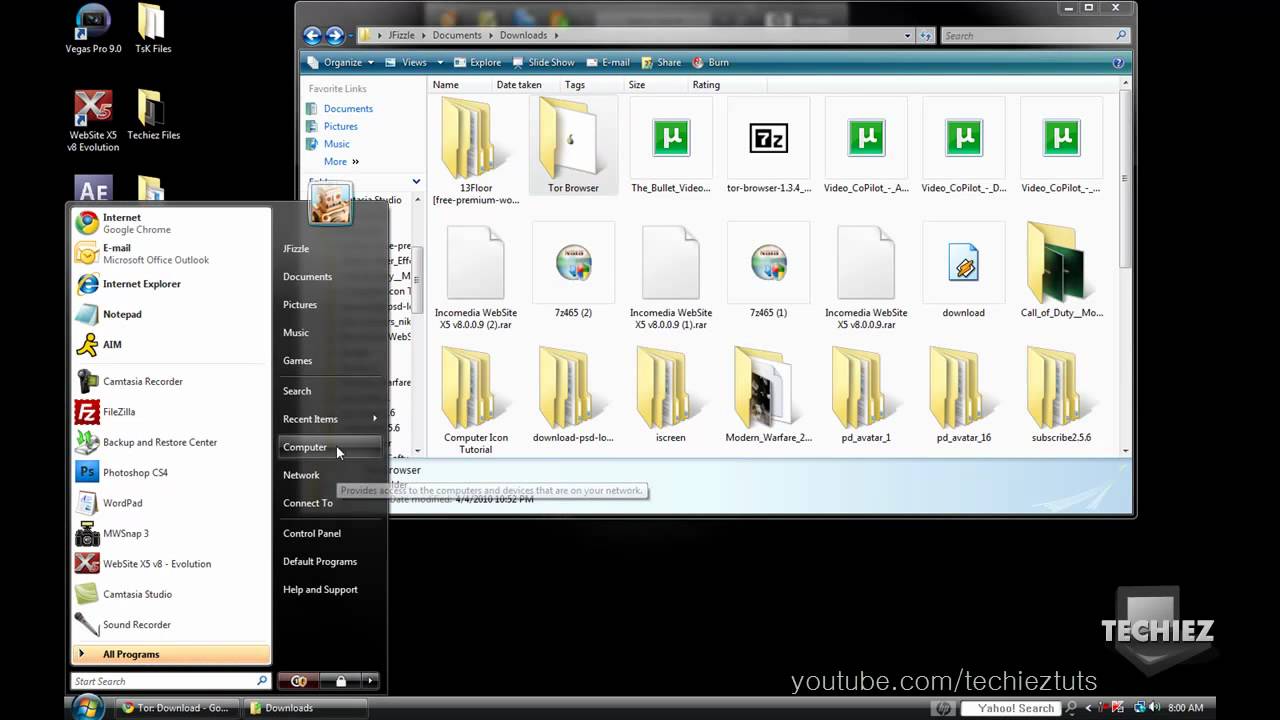Open Internet Explorer in Start menu
Screen dimensions: 1280x720
tap(170, 284)
